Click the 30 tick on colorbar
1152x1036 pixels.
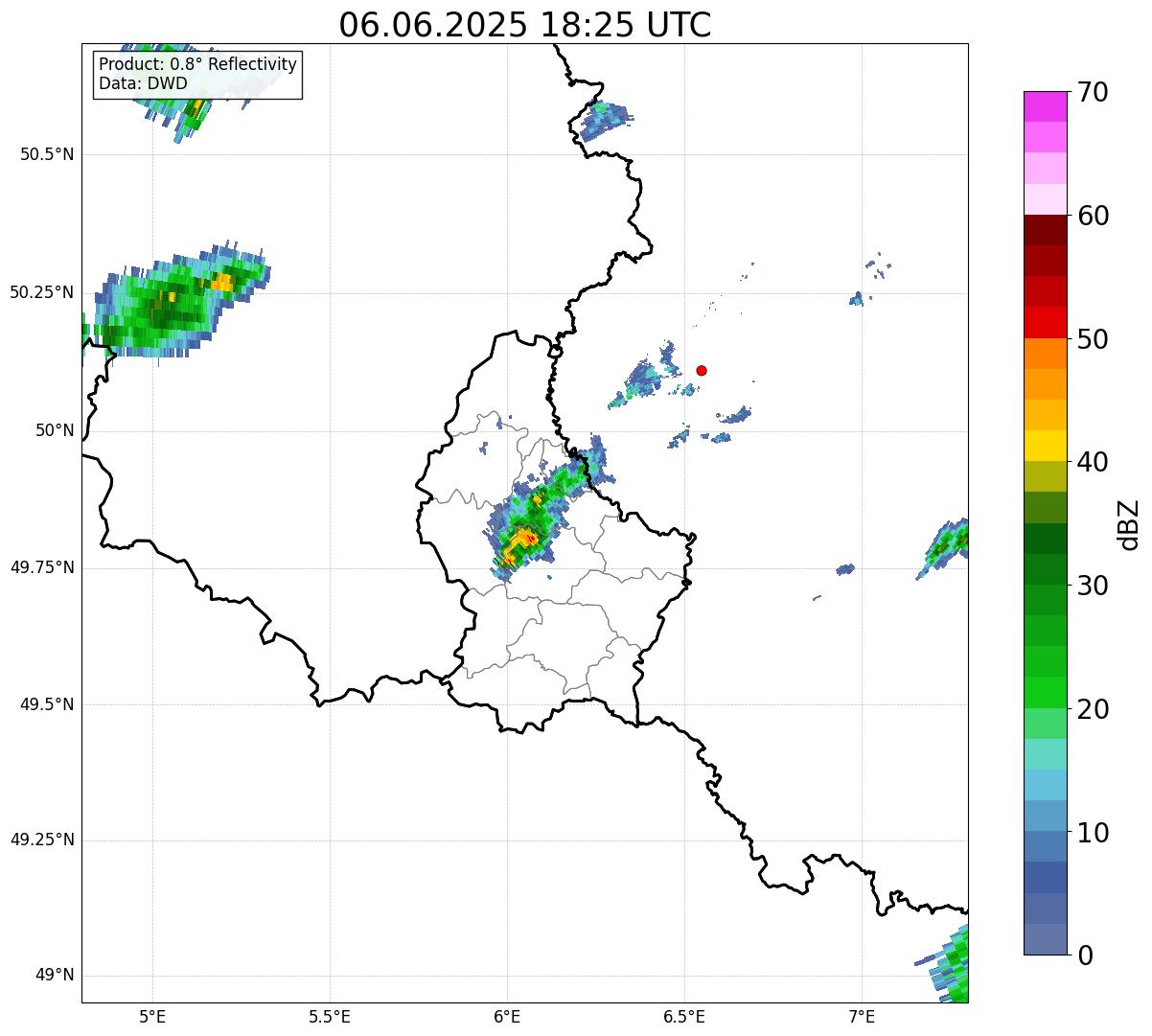tap(1094, 586)
